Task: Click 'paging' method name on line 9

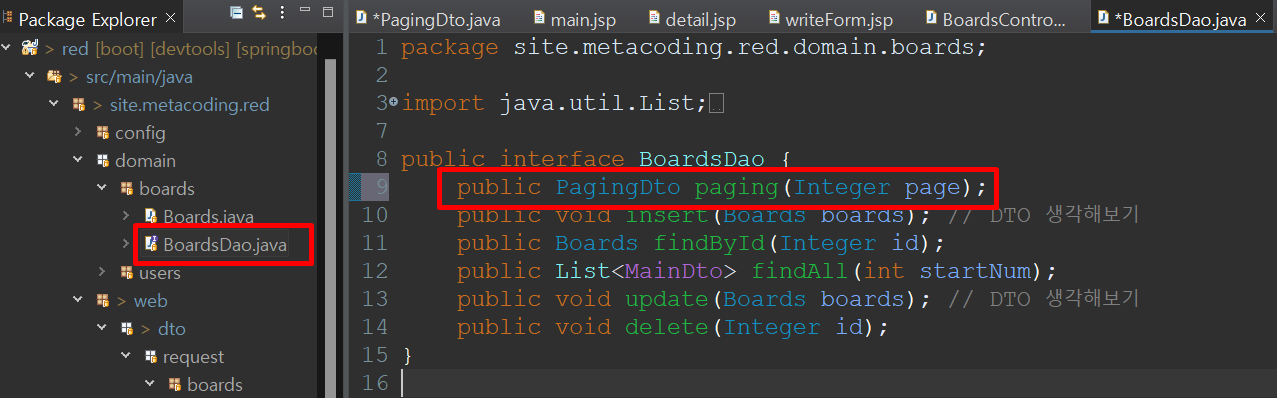Action: 736,187
